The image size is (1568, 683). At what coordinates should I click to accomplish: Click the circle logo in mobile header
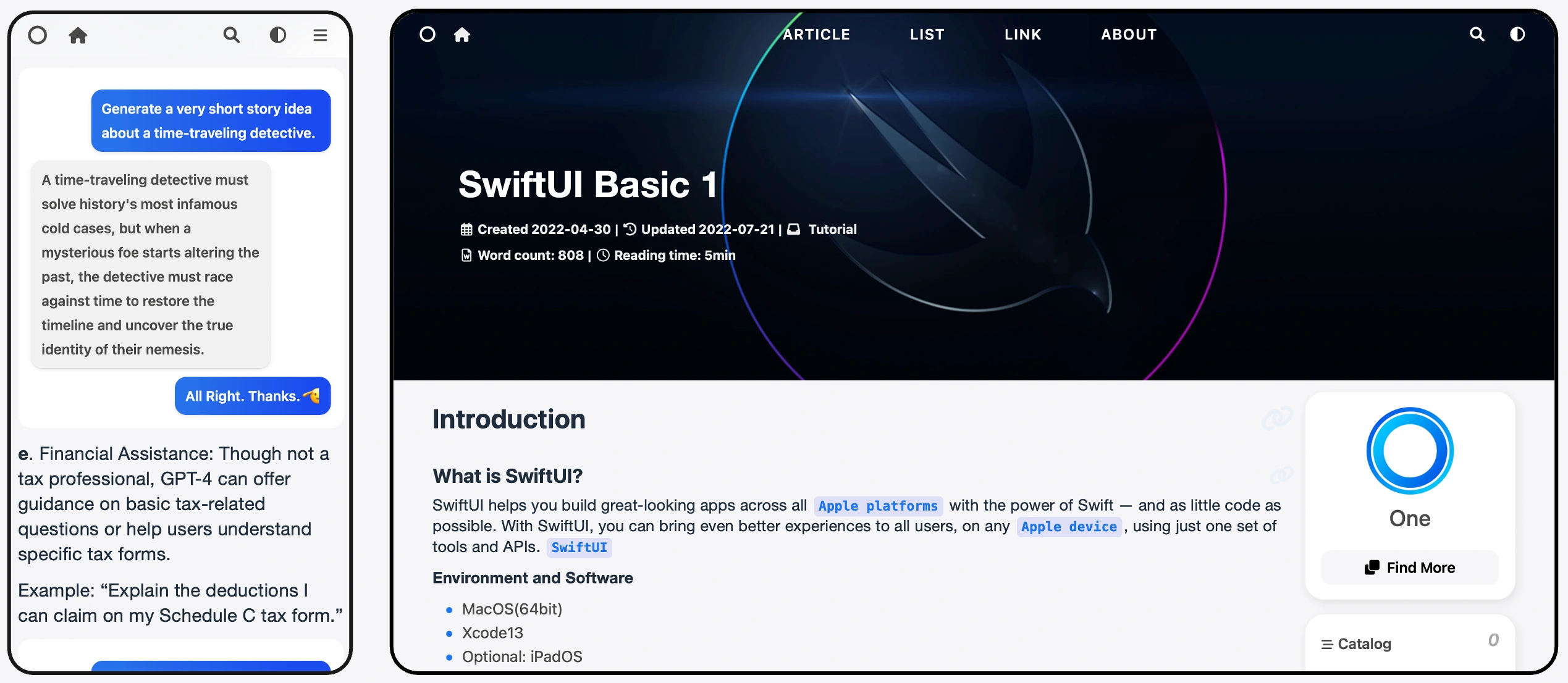pos(38,35)
